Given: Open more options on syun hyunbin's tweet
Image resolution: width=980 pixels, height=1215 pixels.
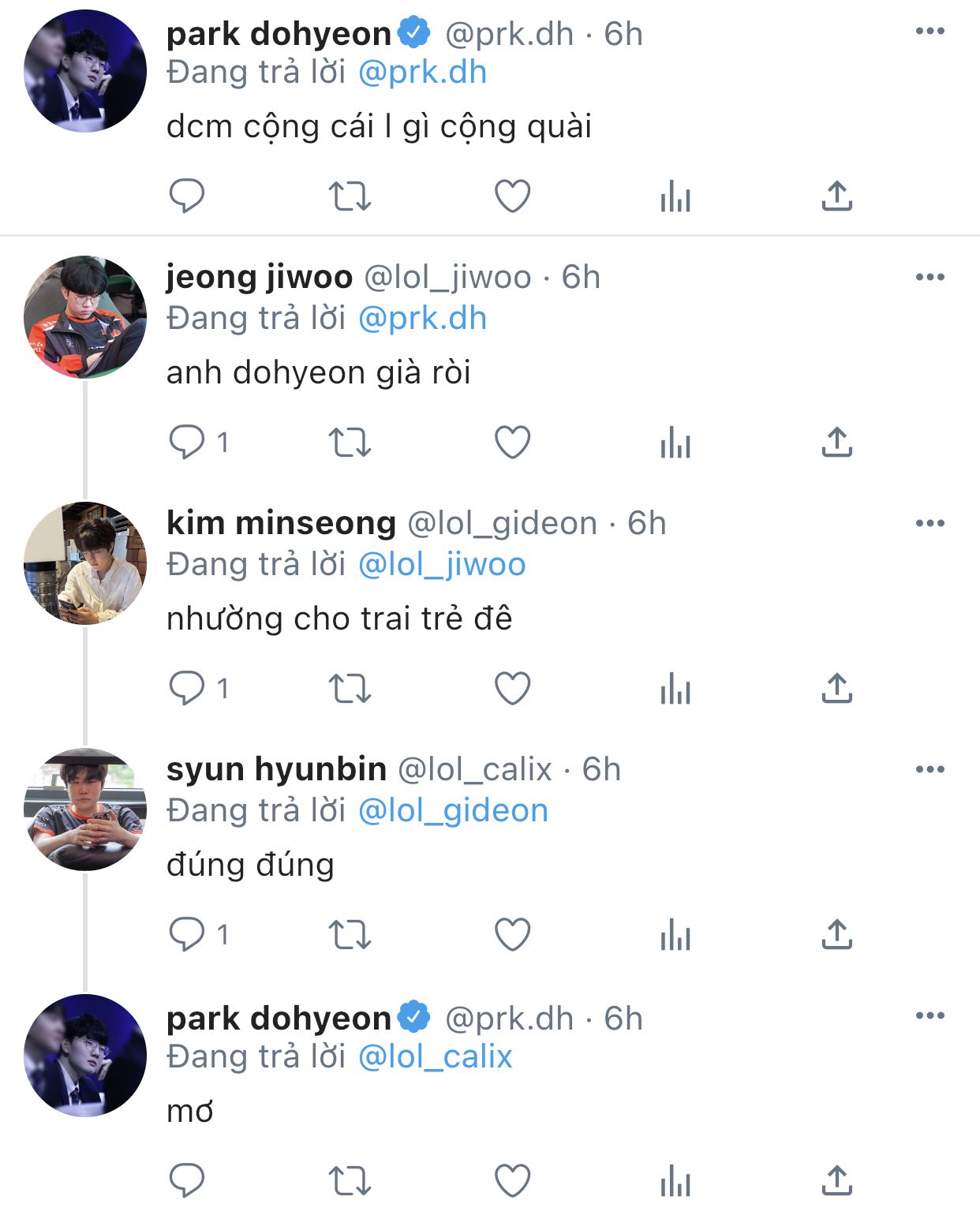Looking at the screenshot, I should 930,769.
